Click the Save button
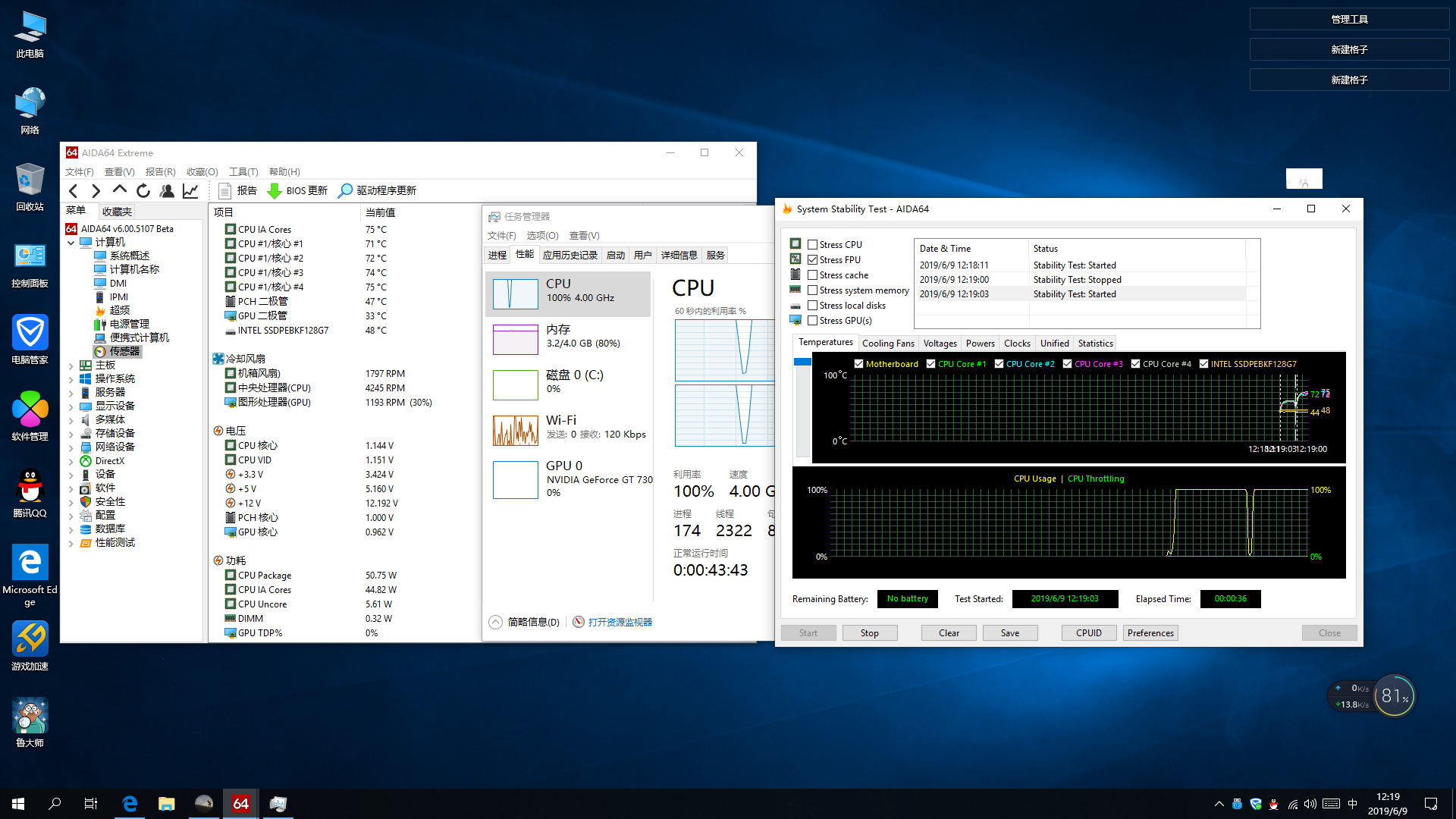This screenshot has height=819, width=1456. 1010,633
